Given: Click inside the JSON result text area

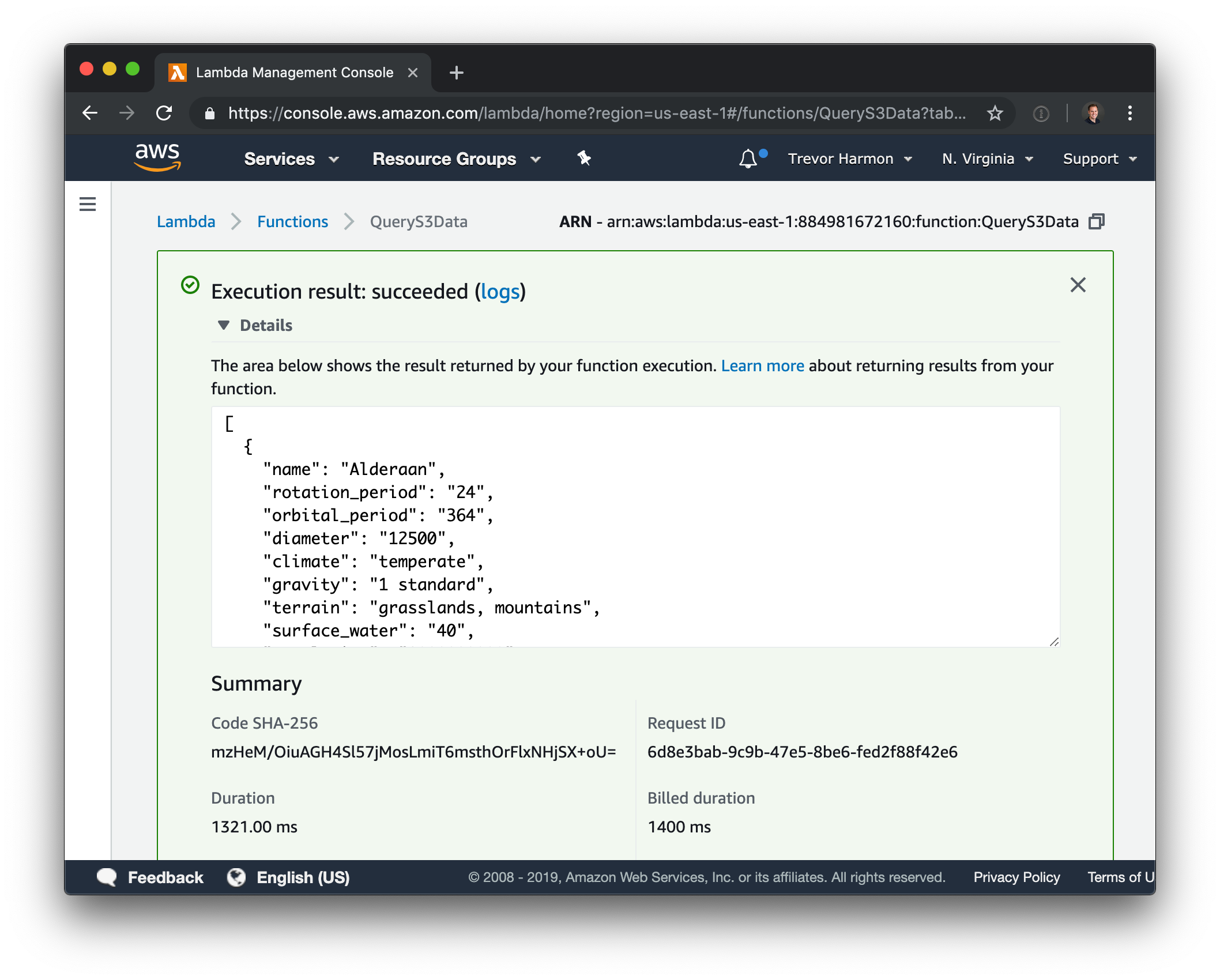Looking at the screenshot, I should [635, 527].
